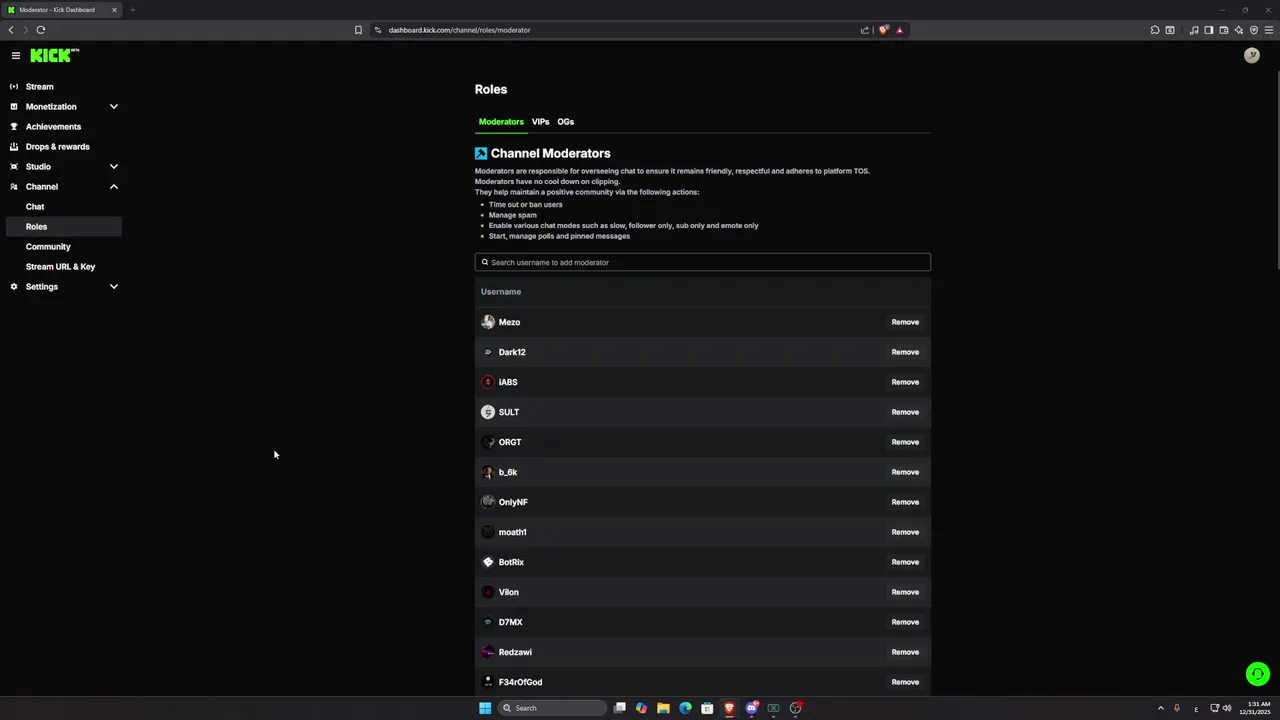
Task: Remove moderator b_6k
Action: pyautogui.click(x=905, y=472)
